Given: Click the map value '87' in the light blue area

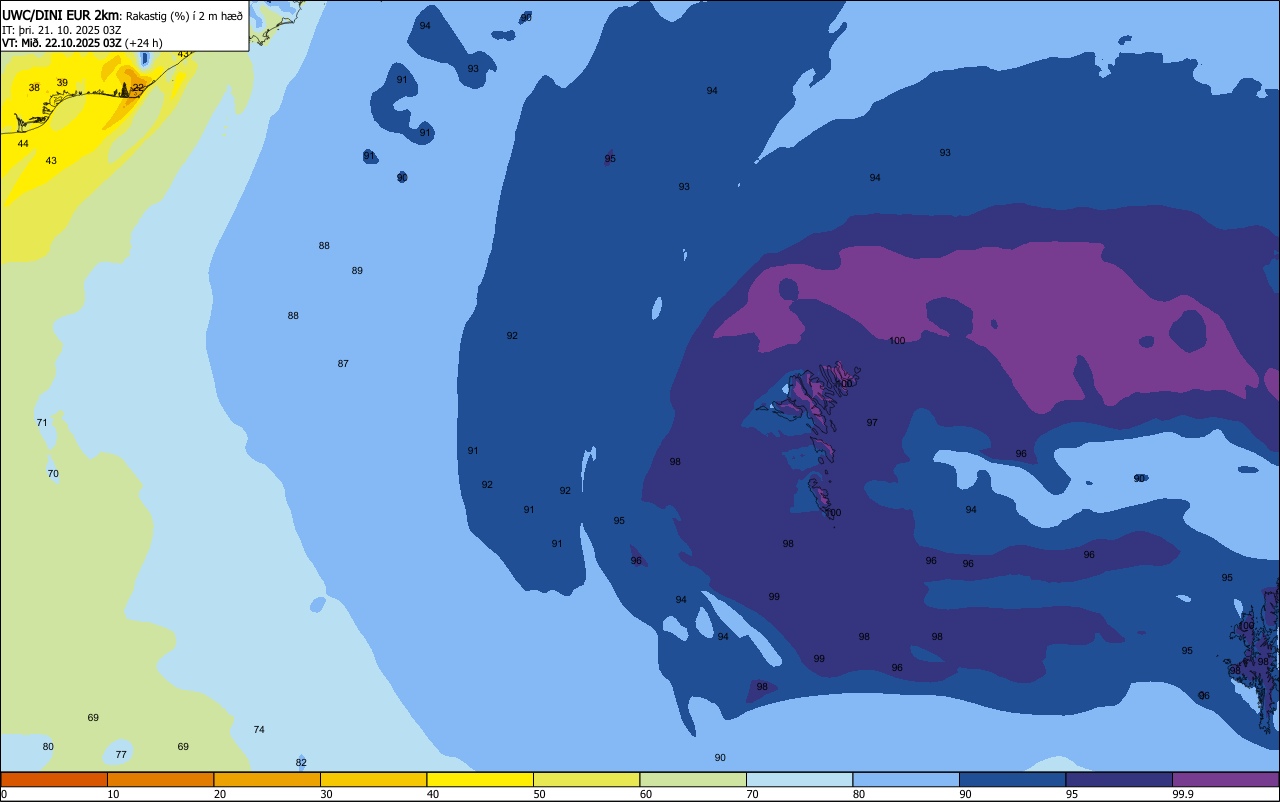Looking at the screenshot, I should tap(343, 364).
